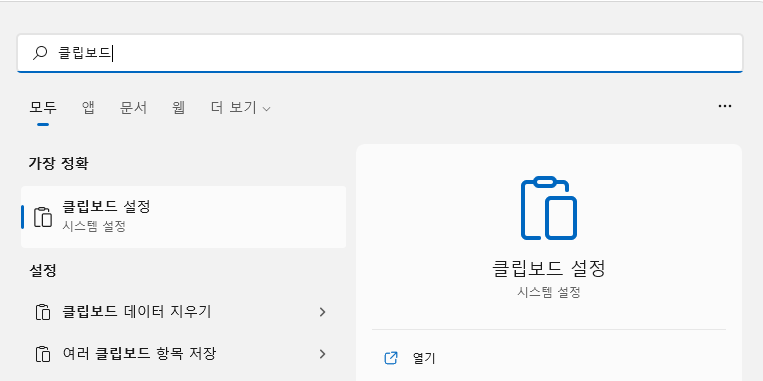
Task: Click the 가장 정확 section heading
Action: click(58, 163)
